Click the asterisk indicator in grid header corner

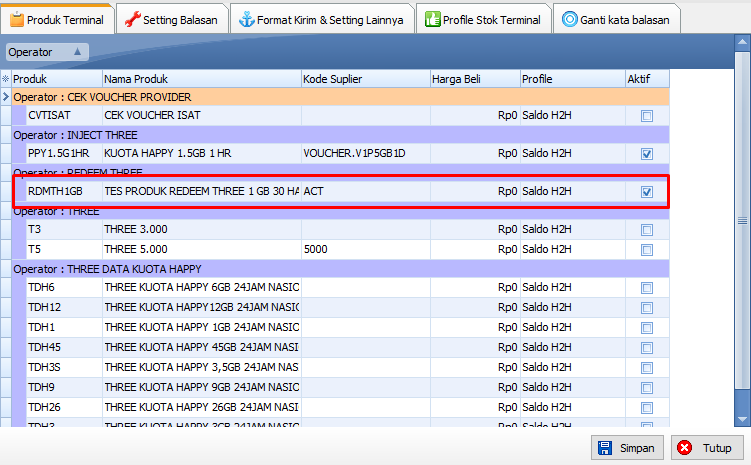coord(6,79)
